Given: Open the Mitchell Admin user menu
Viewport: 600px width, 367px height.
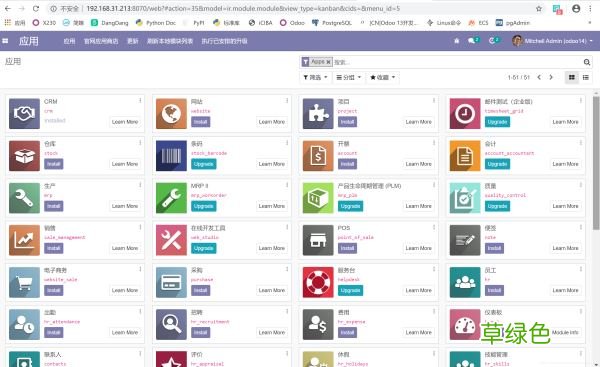Looking at the screenshot, I should (x=553, y=41).
